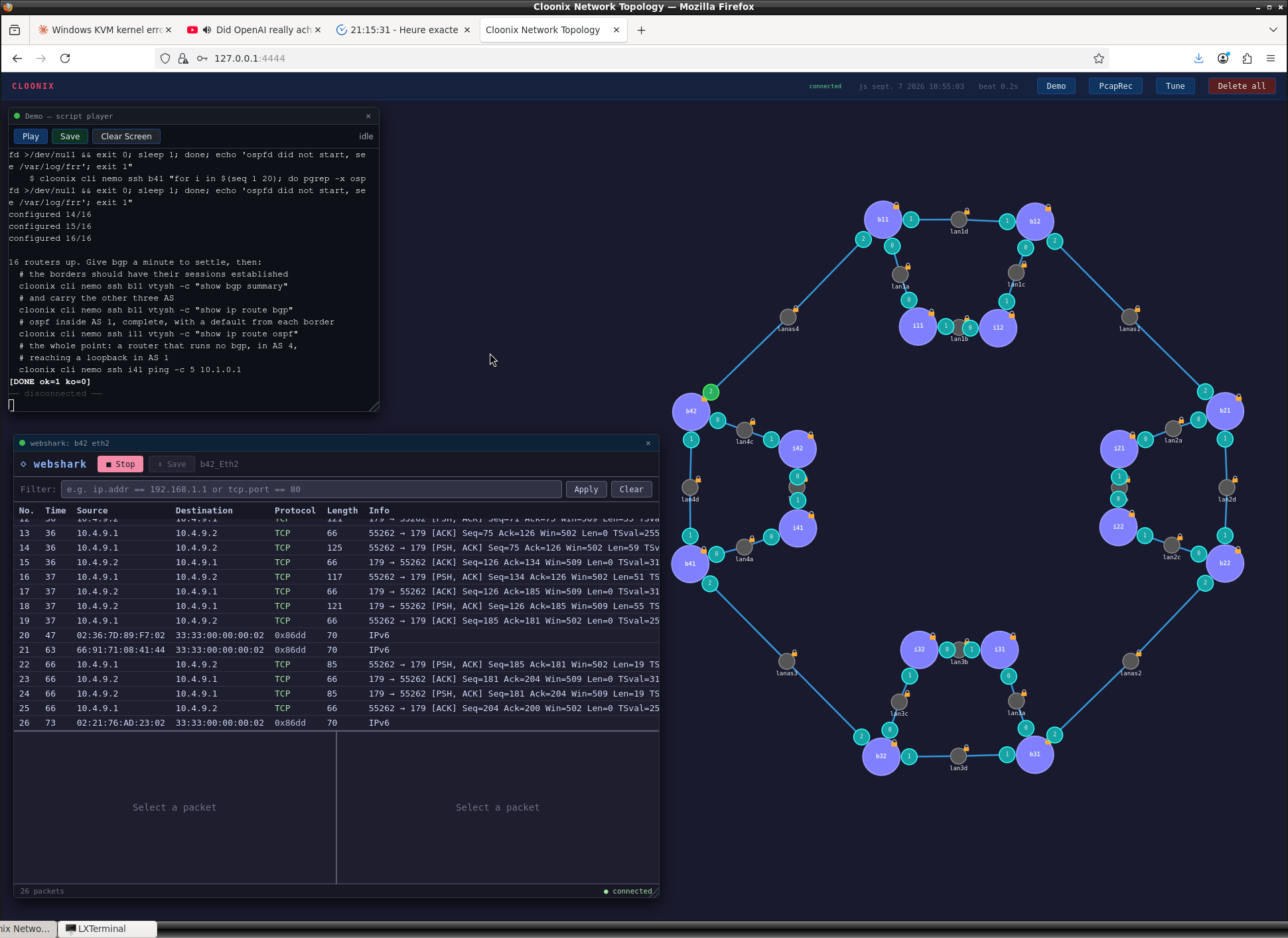
Task: Click the lanas1 LAN node
Action: click(x=1129, y=317)
